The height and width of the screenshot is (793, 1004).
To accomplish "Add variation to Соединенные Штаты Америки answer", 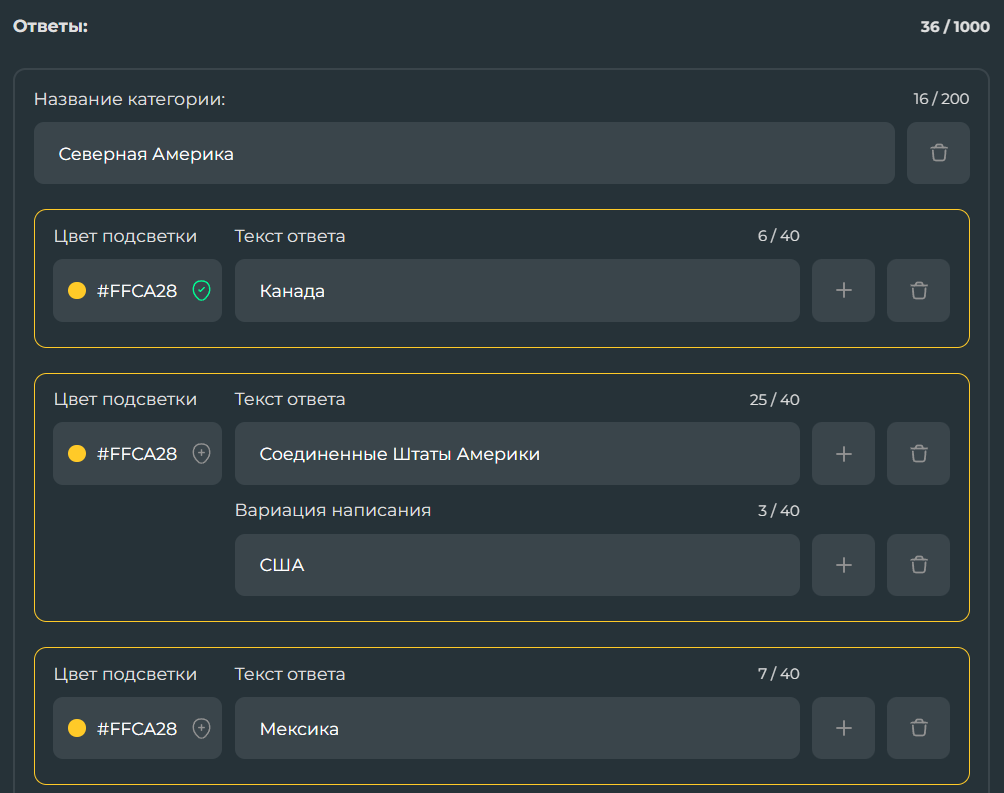I will [843, 454].
